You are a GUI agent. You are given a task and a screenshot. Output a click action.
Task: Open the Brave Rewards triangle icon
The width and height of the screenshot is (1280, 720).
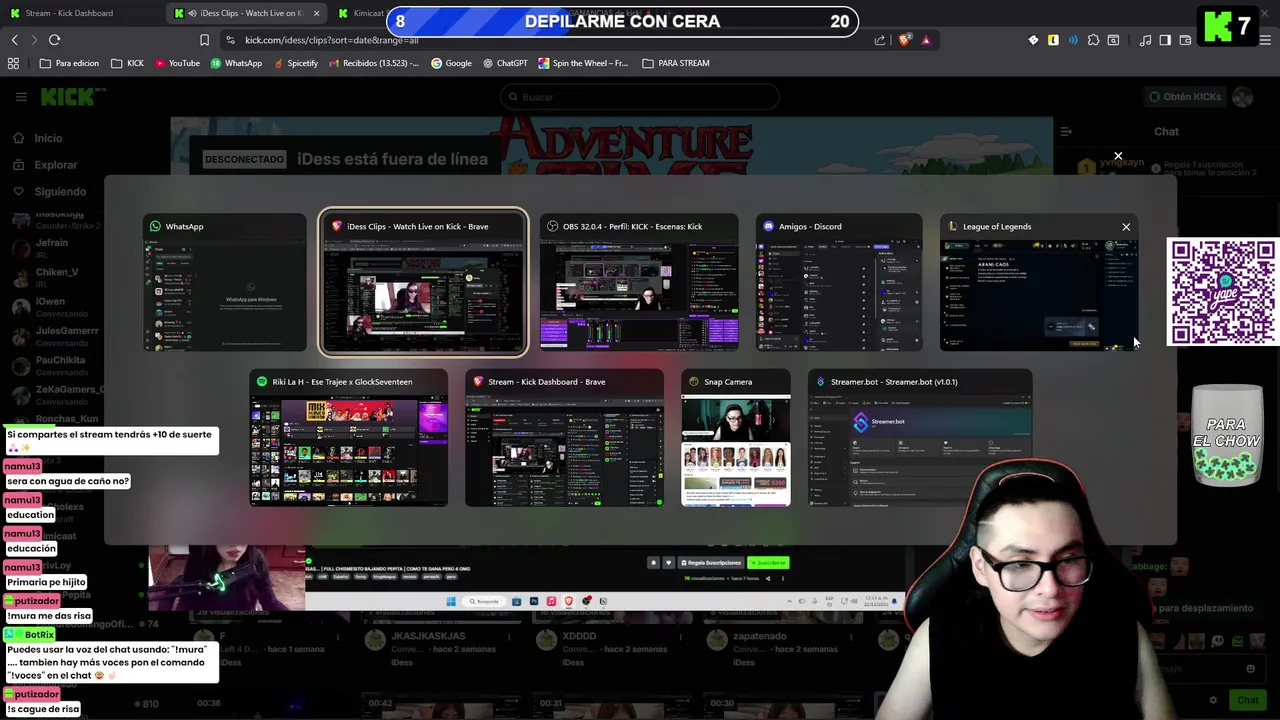[x=926, y=40]
